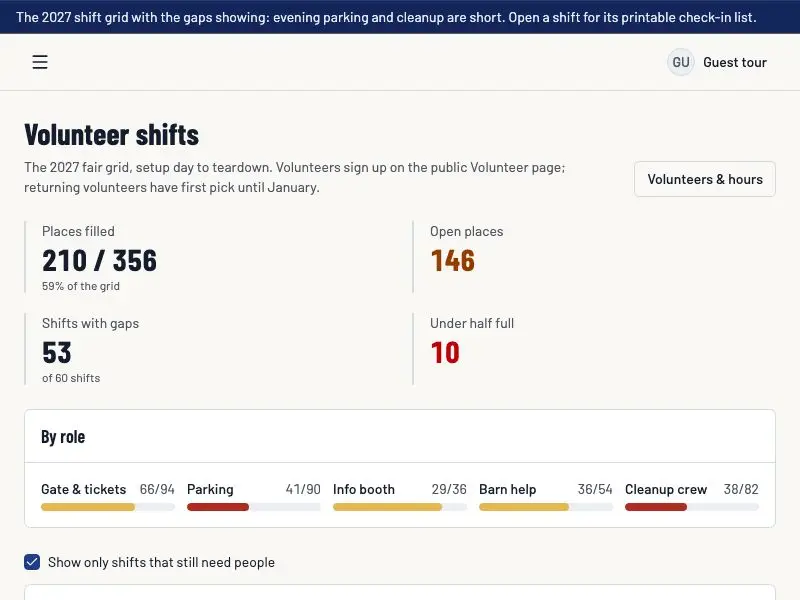Open the hamburger navigation menu
Image resolution: width=800 pixels, height=600 pixels.
tap(40, 62)
